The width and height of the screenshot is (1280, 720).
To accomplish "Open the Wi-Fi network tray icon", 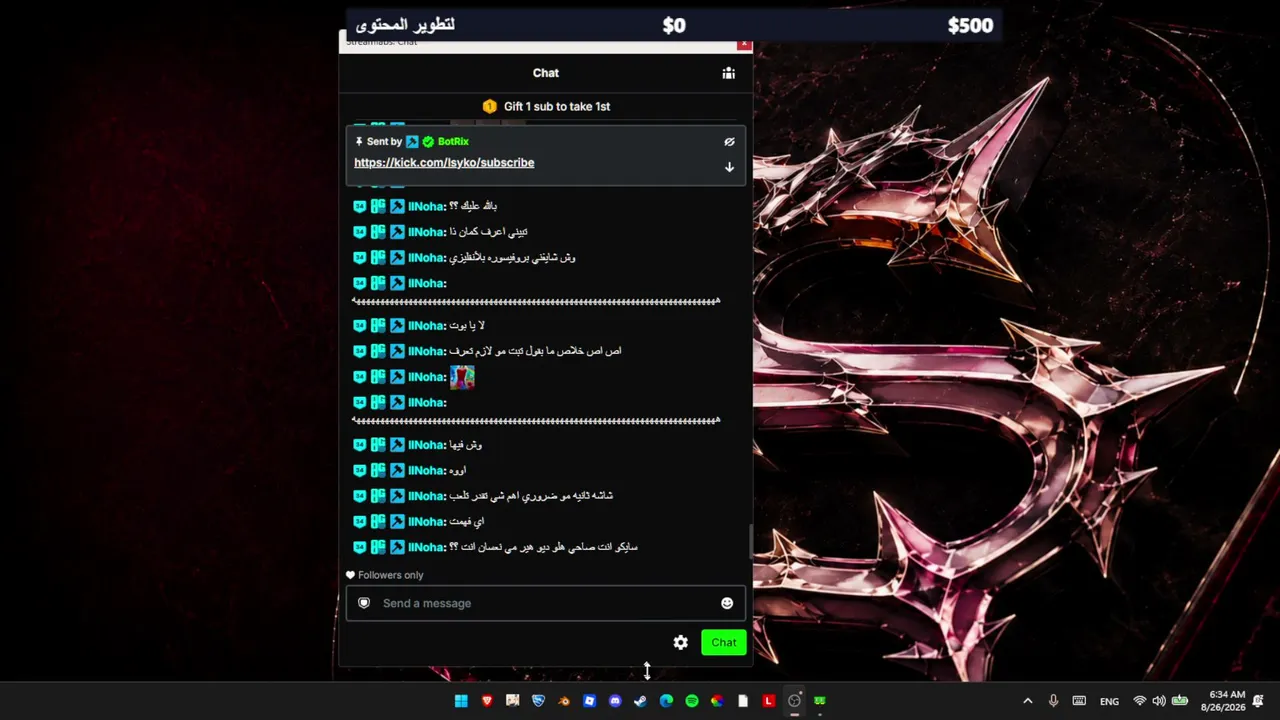I will click(1139, 701).
